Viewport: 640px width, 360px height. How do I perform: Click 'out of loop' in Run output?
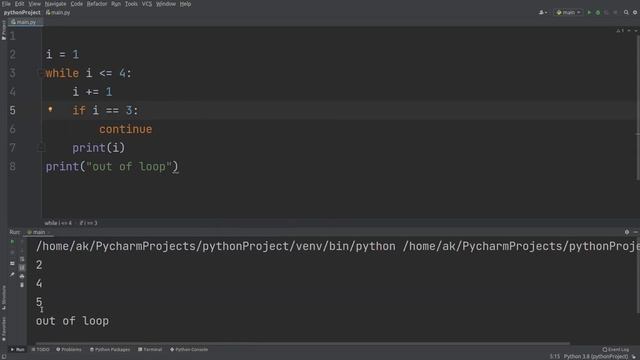[72, 321]
